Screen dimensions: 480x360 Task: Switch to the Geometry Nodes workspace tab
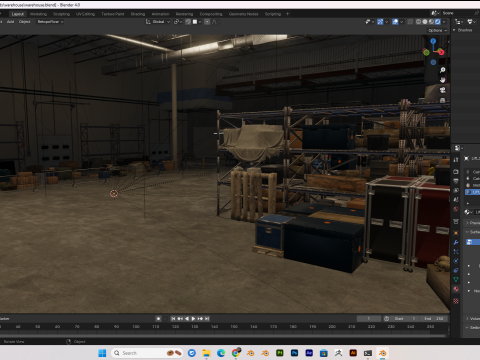[x=243, y=14]
